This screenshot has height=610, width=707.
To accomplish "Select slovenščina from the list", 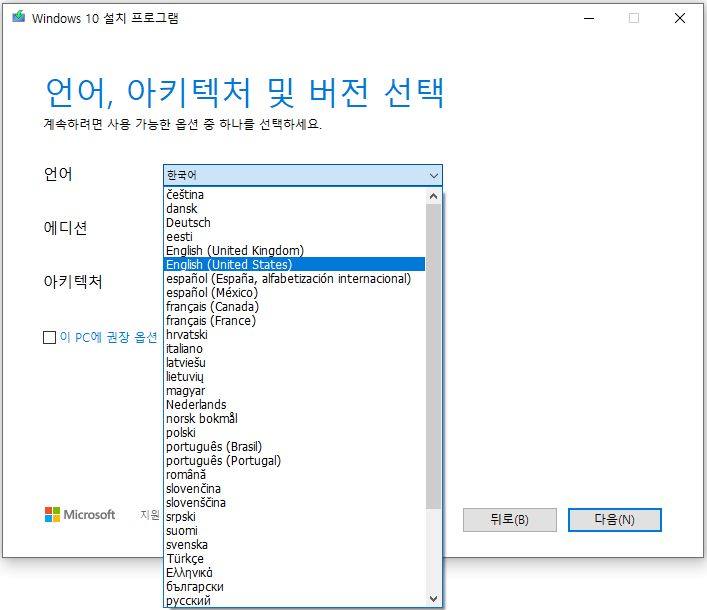I will click(294, 502).
